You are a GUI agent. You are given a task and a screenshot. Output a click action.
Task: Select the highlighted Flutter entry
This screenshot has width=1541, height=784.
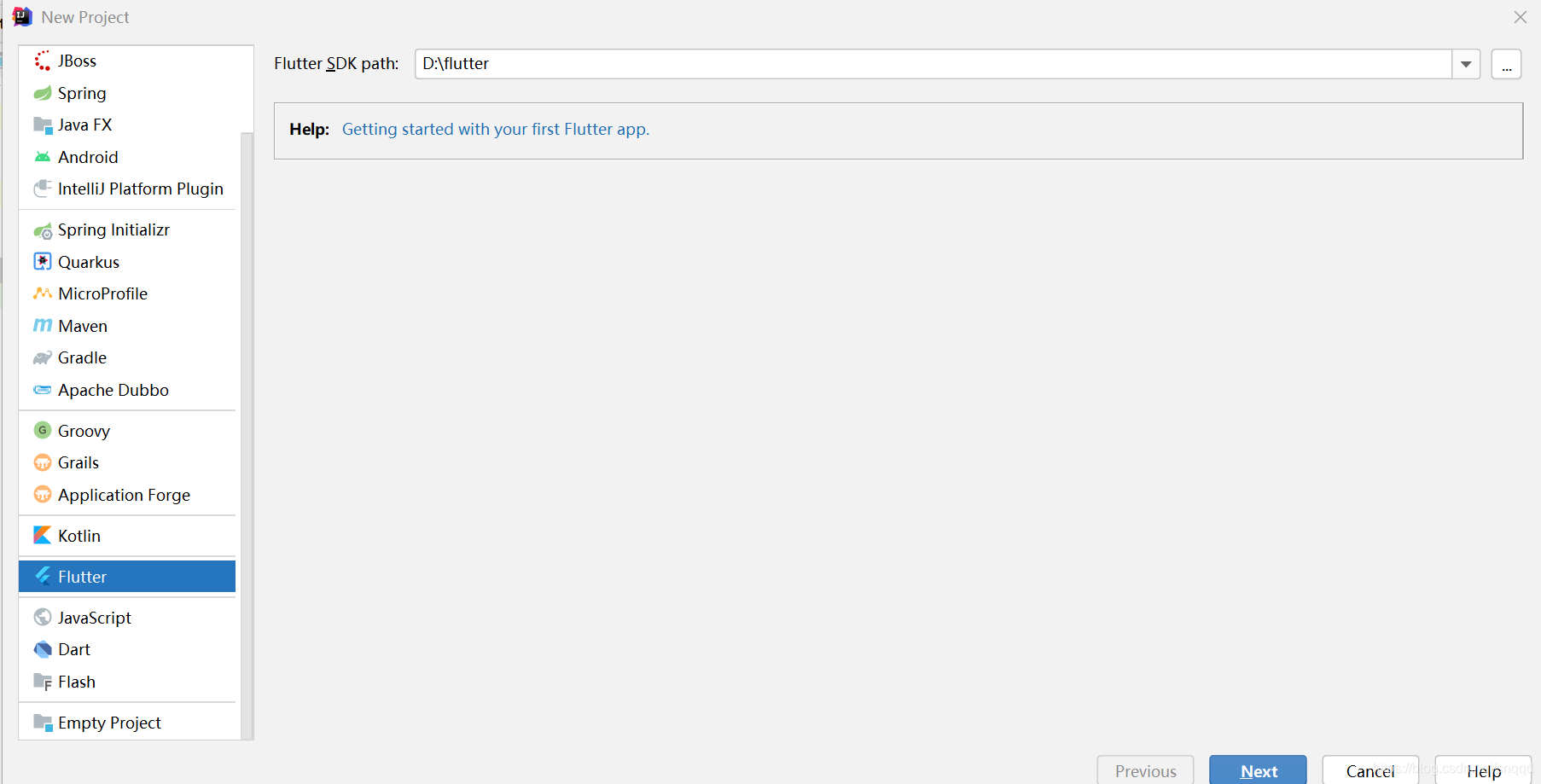[x=127, y=576]
